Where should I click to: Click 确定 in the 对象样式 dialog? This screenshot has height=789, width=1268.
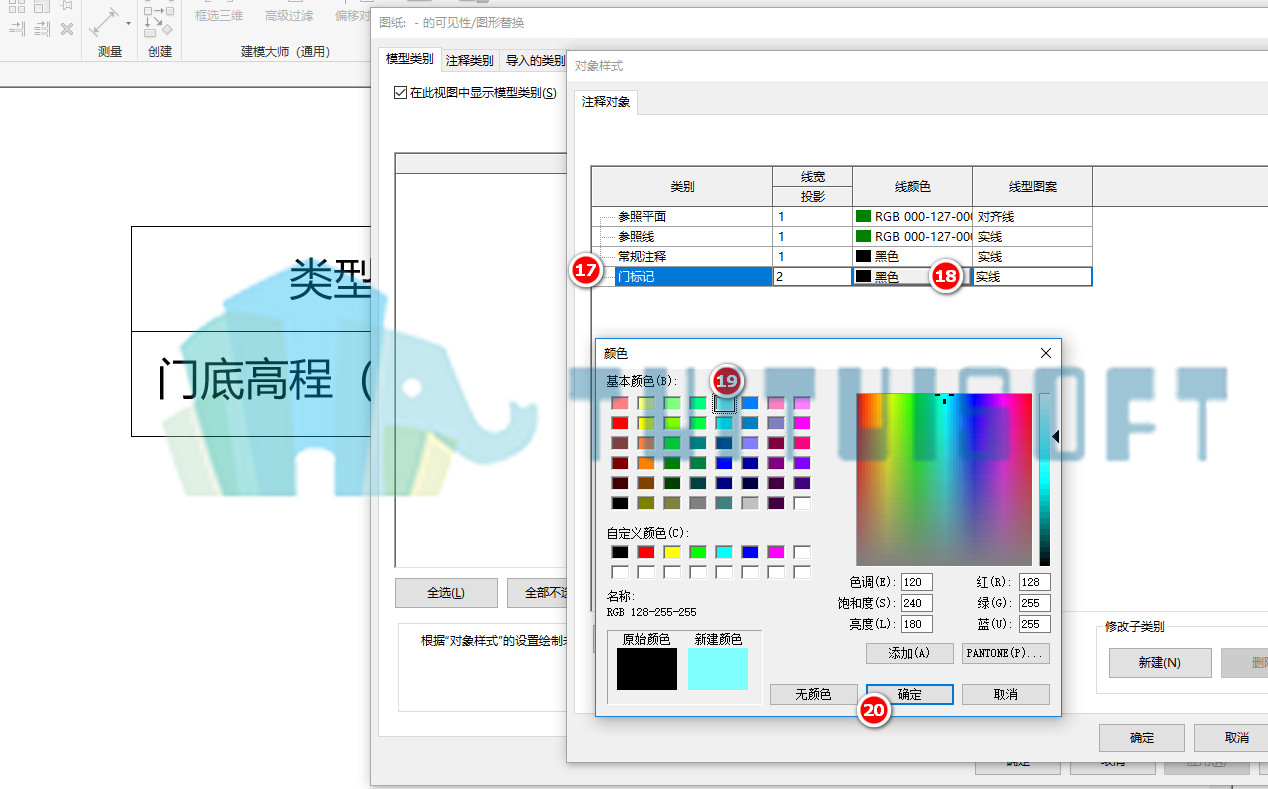1142,738
